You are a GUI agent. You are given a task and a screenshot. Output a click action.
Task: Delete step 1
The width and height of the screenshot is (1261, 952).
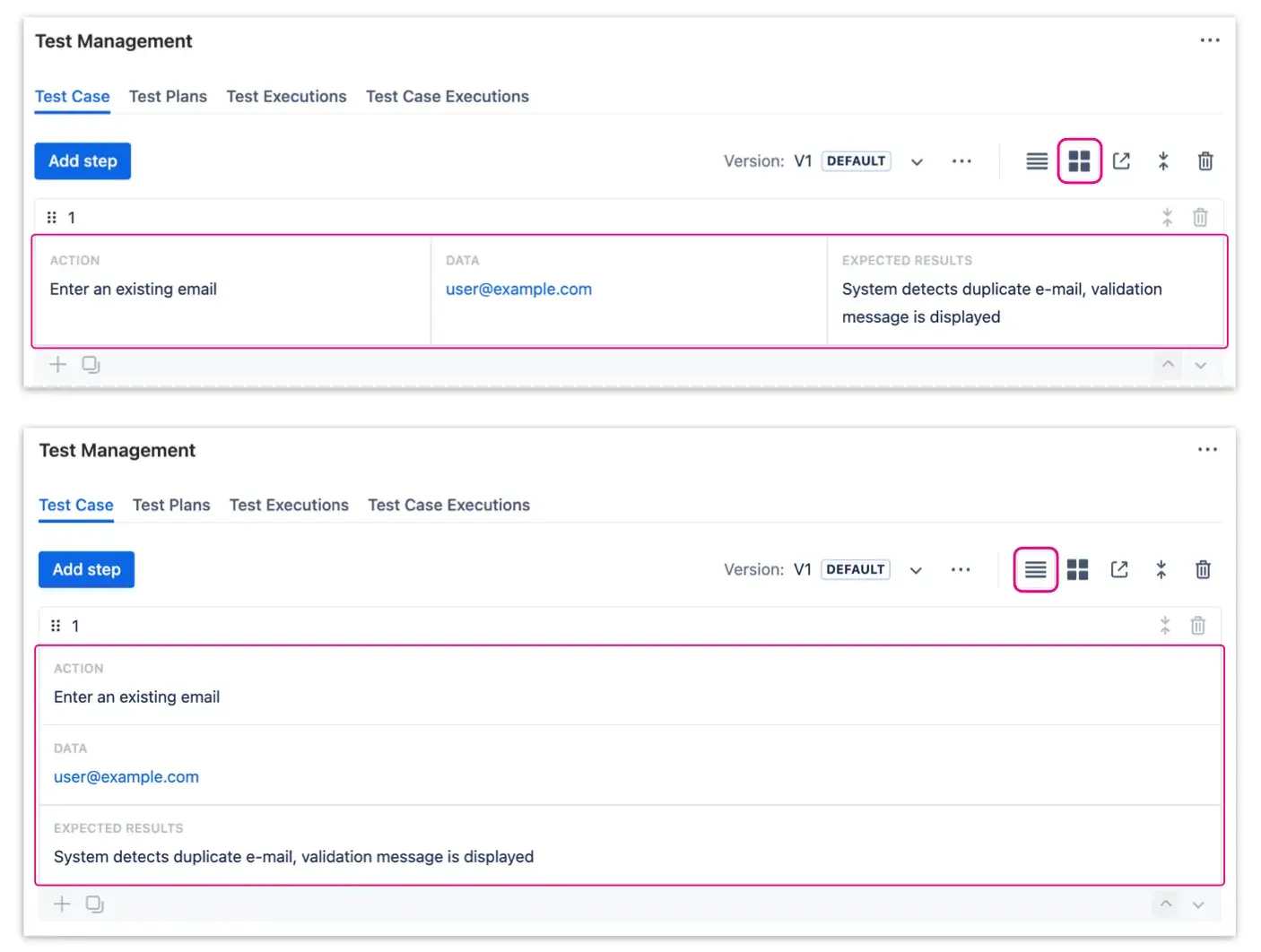[1201, 217]
